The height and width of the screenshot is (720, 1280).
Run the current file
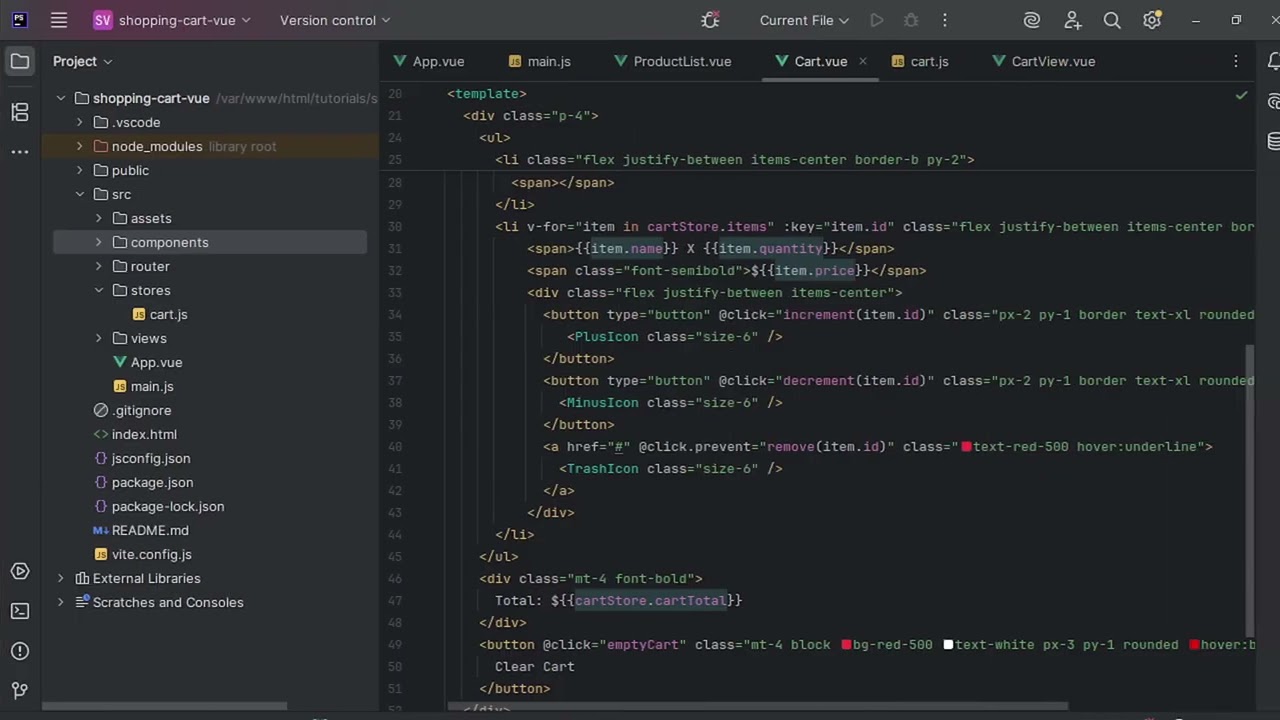pyautogui.click(x=877, y=20)
